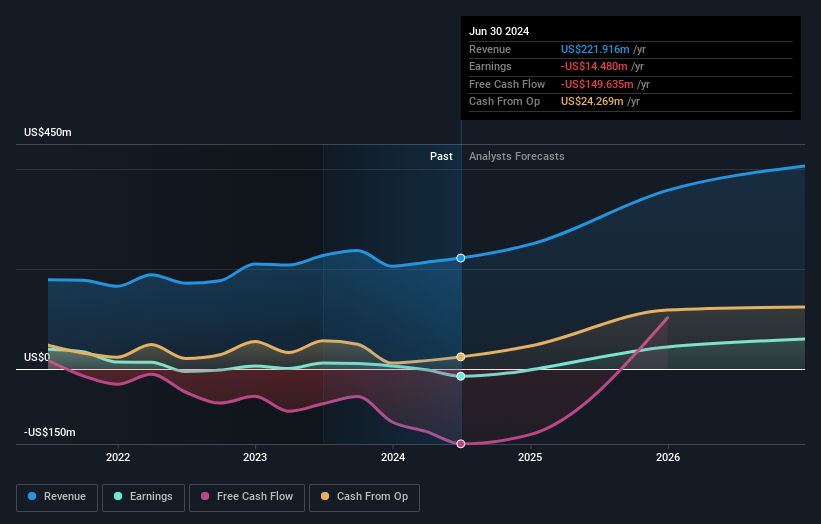
Task: Click the -US$150m y-axis label
Action: [50, 432]
